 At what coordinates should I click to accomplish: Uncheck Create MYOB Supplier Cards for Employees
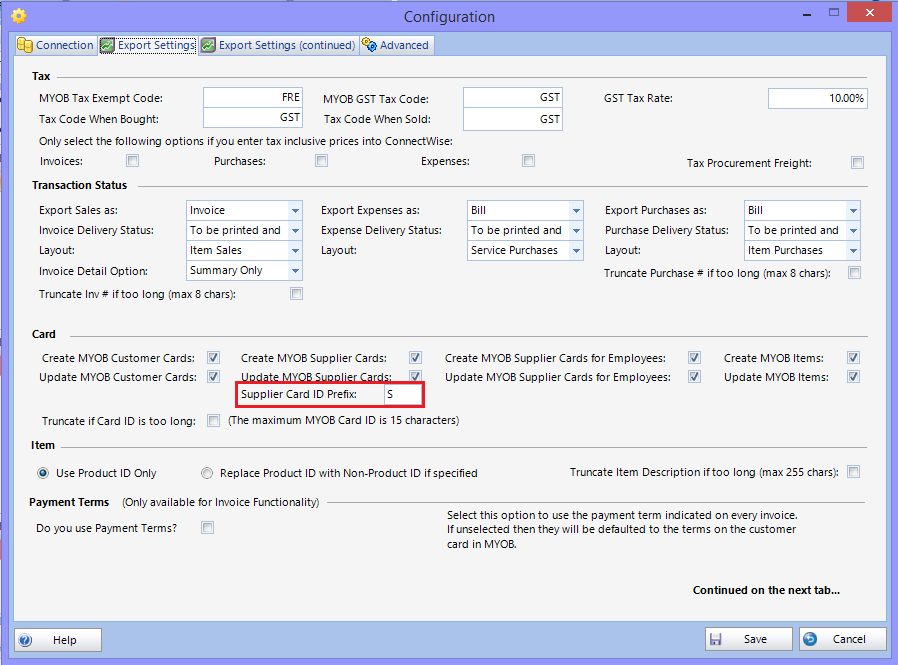(694, 358)
